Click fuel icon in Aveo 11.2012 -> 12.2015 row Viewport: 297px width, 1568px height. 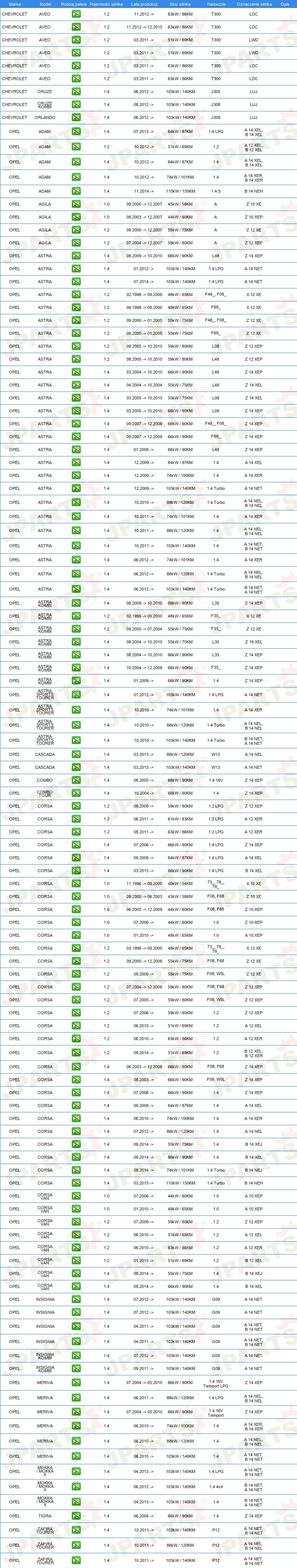76,27
